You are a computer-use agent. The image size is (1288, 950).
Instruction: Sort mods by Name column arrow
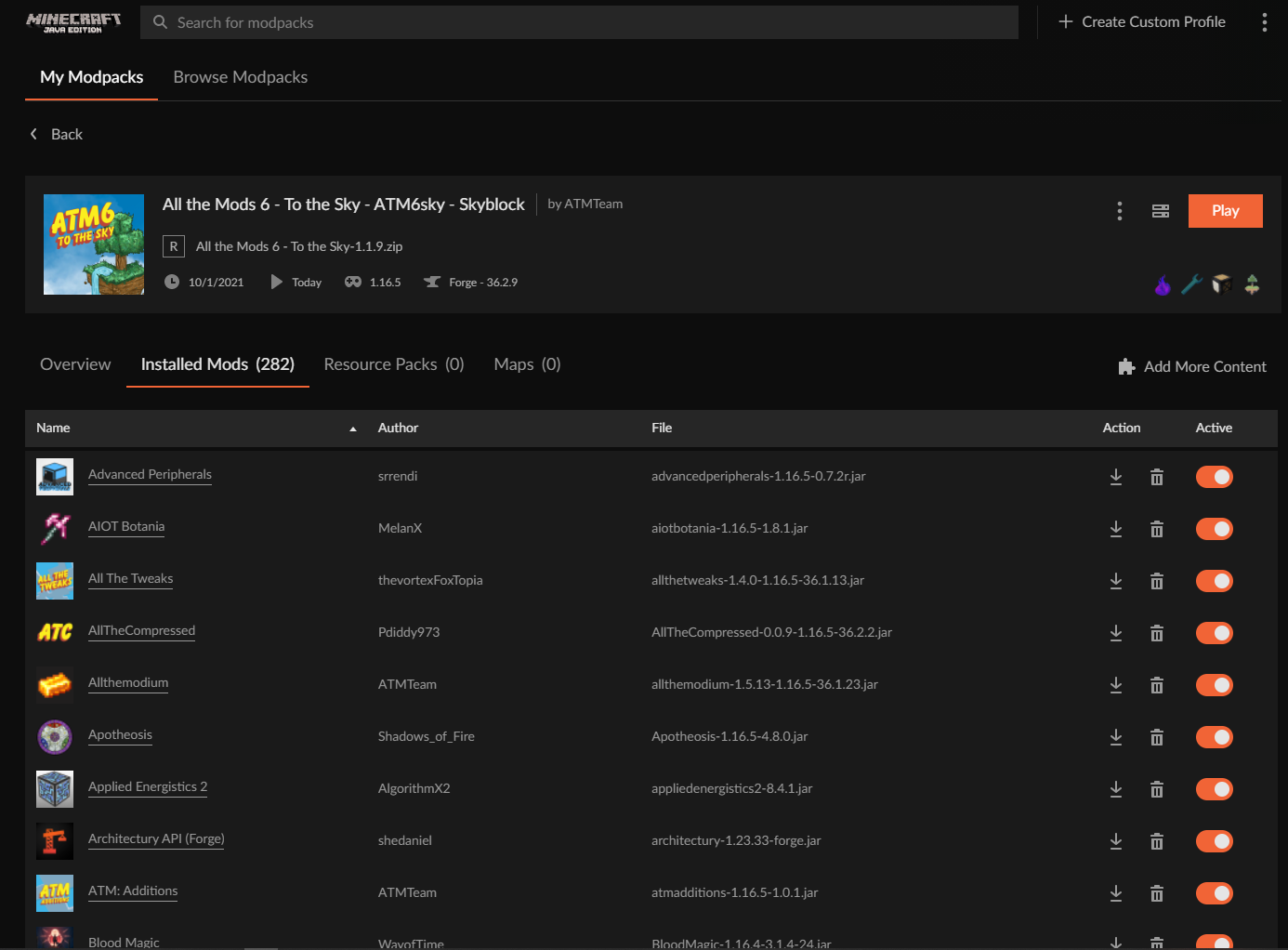[353, 429]
